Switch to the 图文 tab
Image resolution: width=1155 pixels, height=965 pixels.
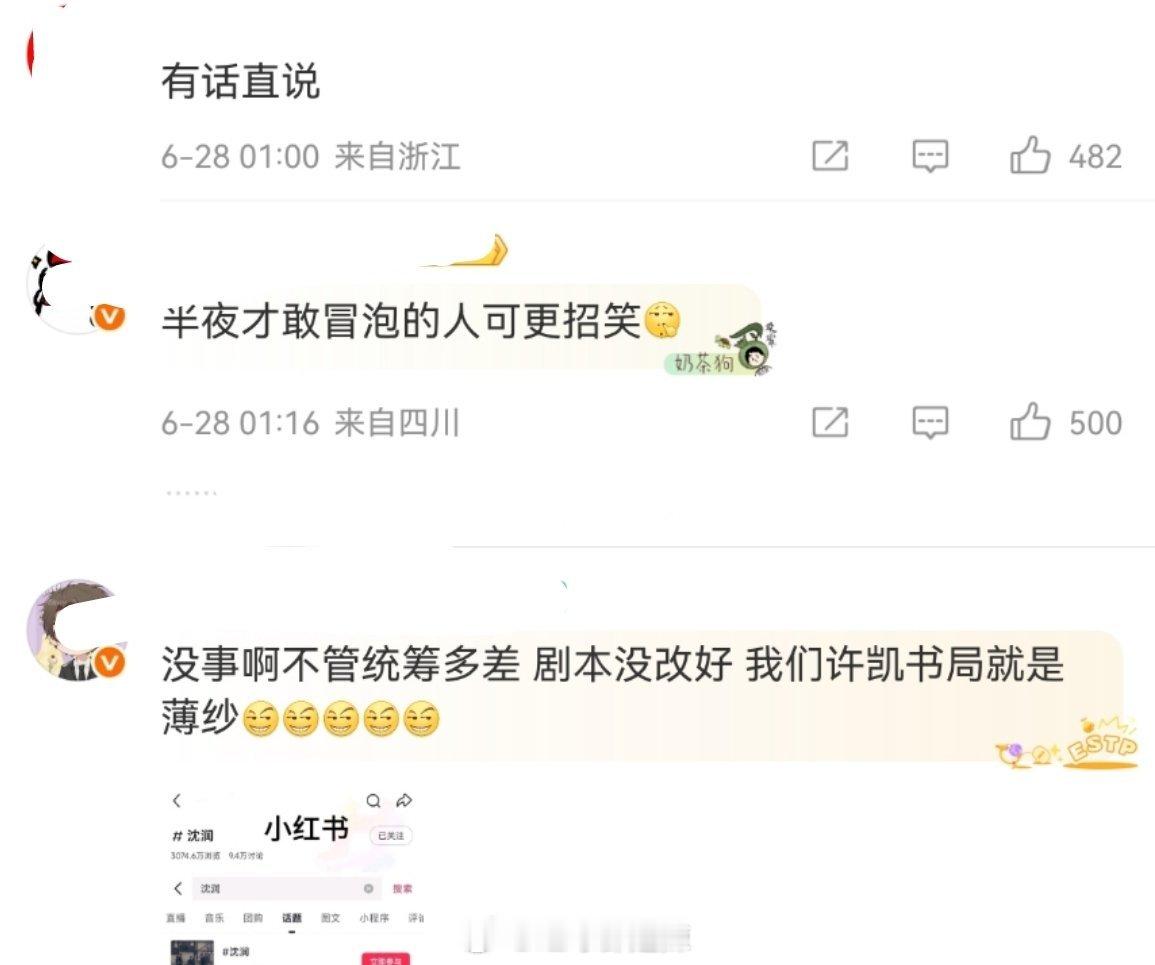point(331,918)
